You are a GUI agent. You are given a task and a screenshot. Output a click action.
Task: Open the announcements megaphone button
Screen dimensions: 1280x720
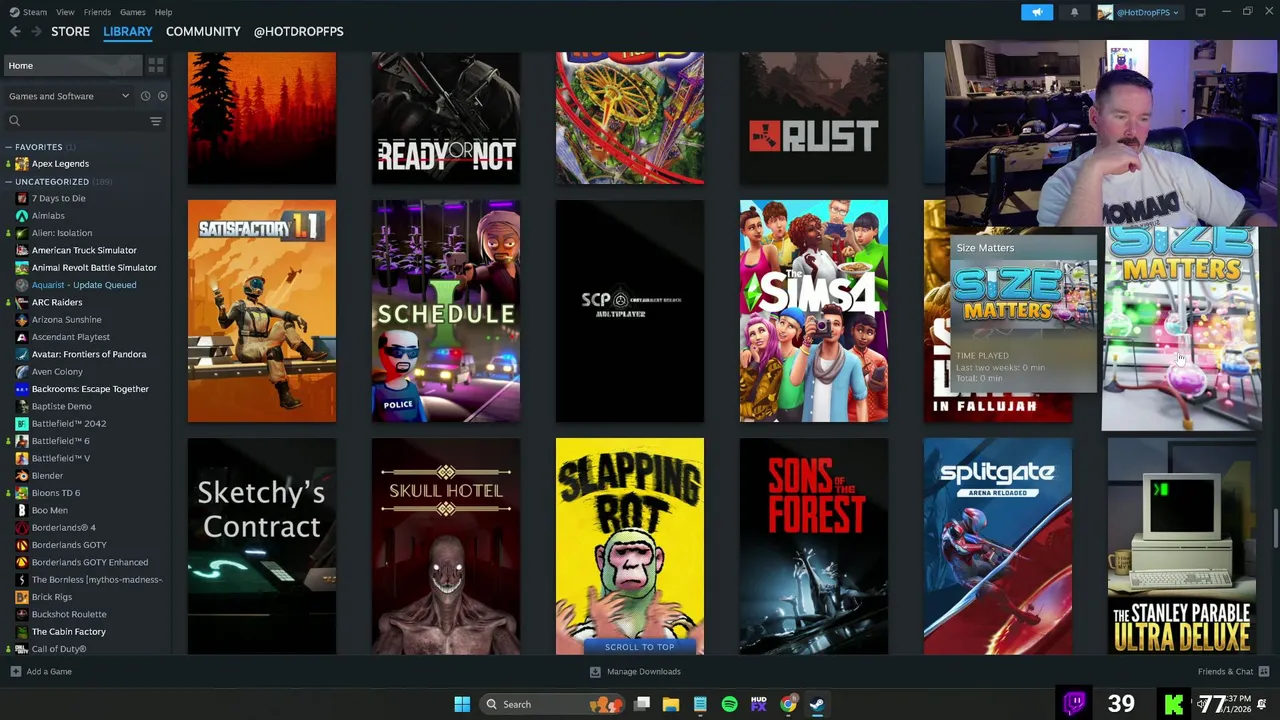click(x=1037, y=12)
